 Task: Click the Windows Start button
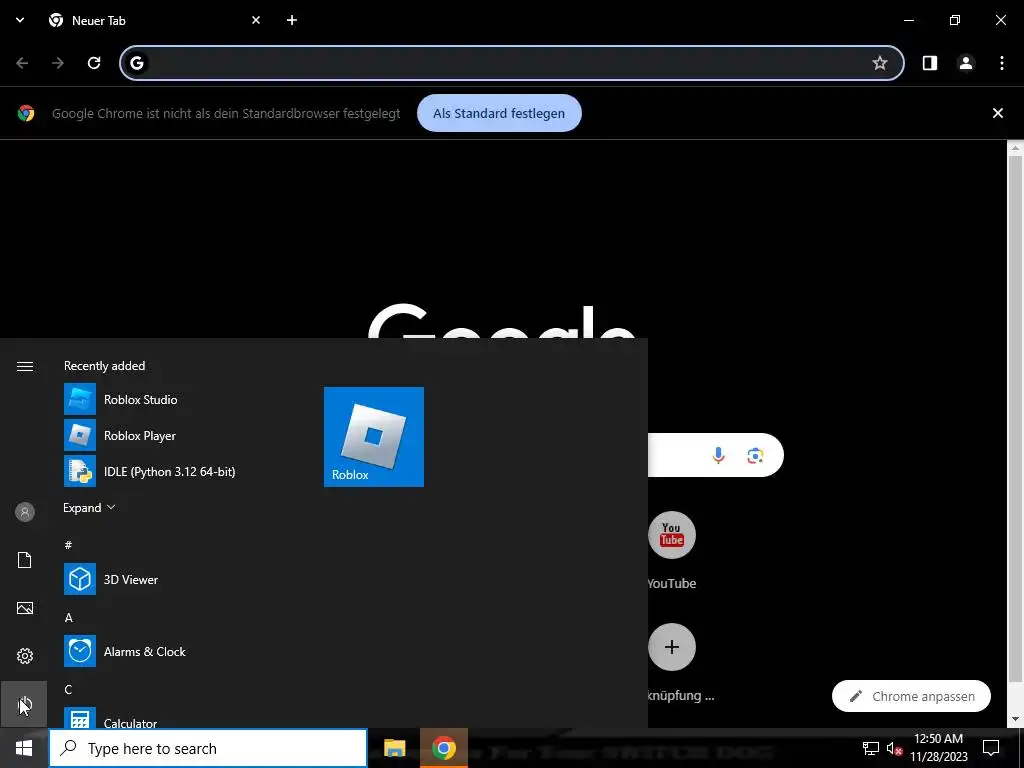[24, 748]
